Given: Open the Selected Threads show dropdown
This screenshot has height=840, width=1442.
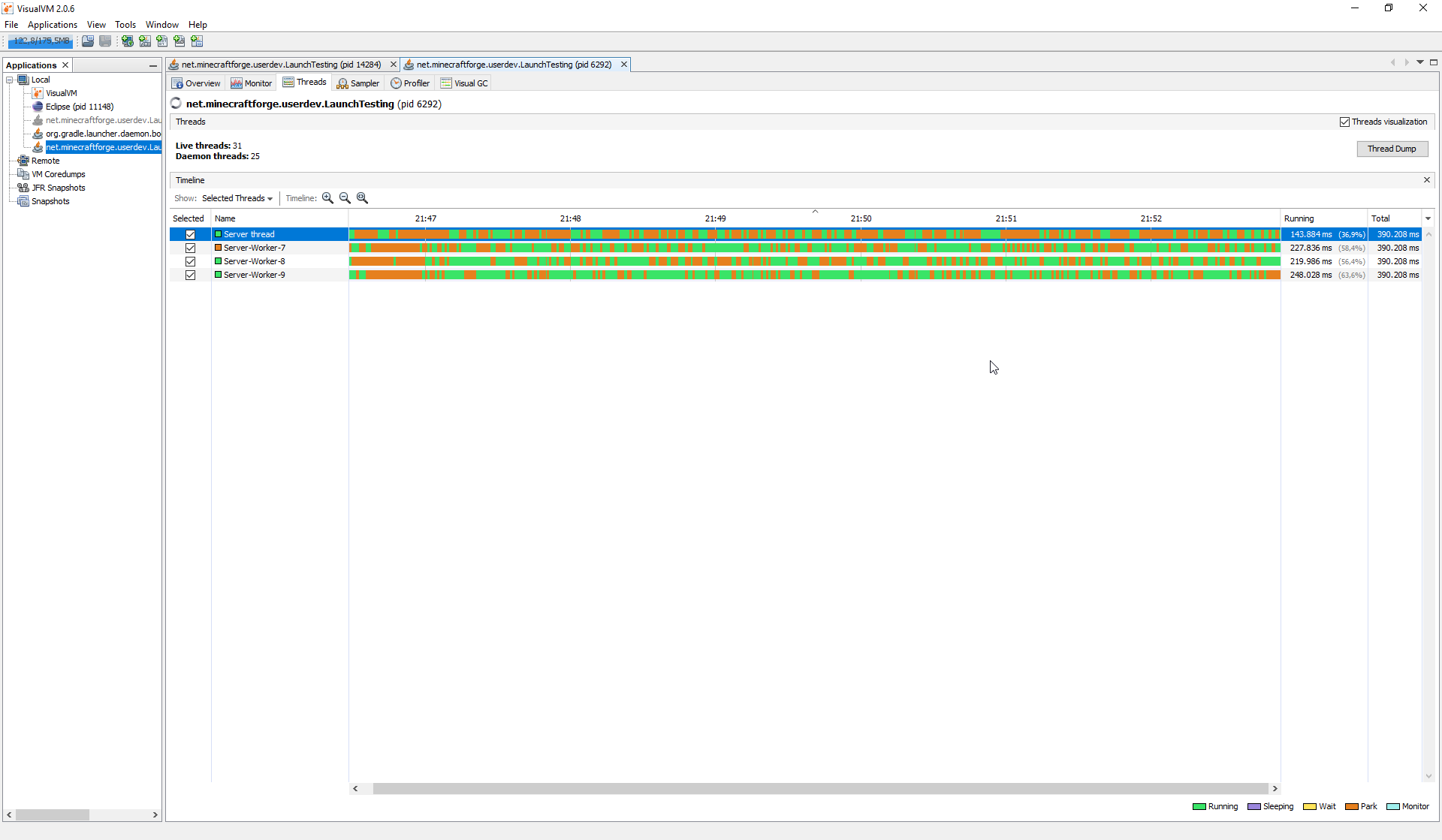Looking at the screenshot, I should tap(237, 198).
